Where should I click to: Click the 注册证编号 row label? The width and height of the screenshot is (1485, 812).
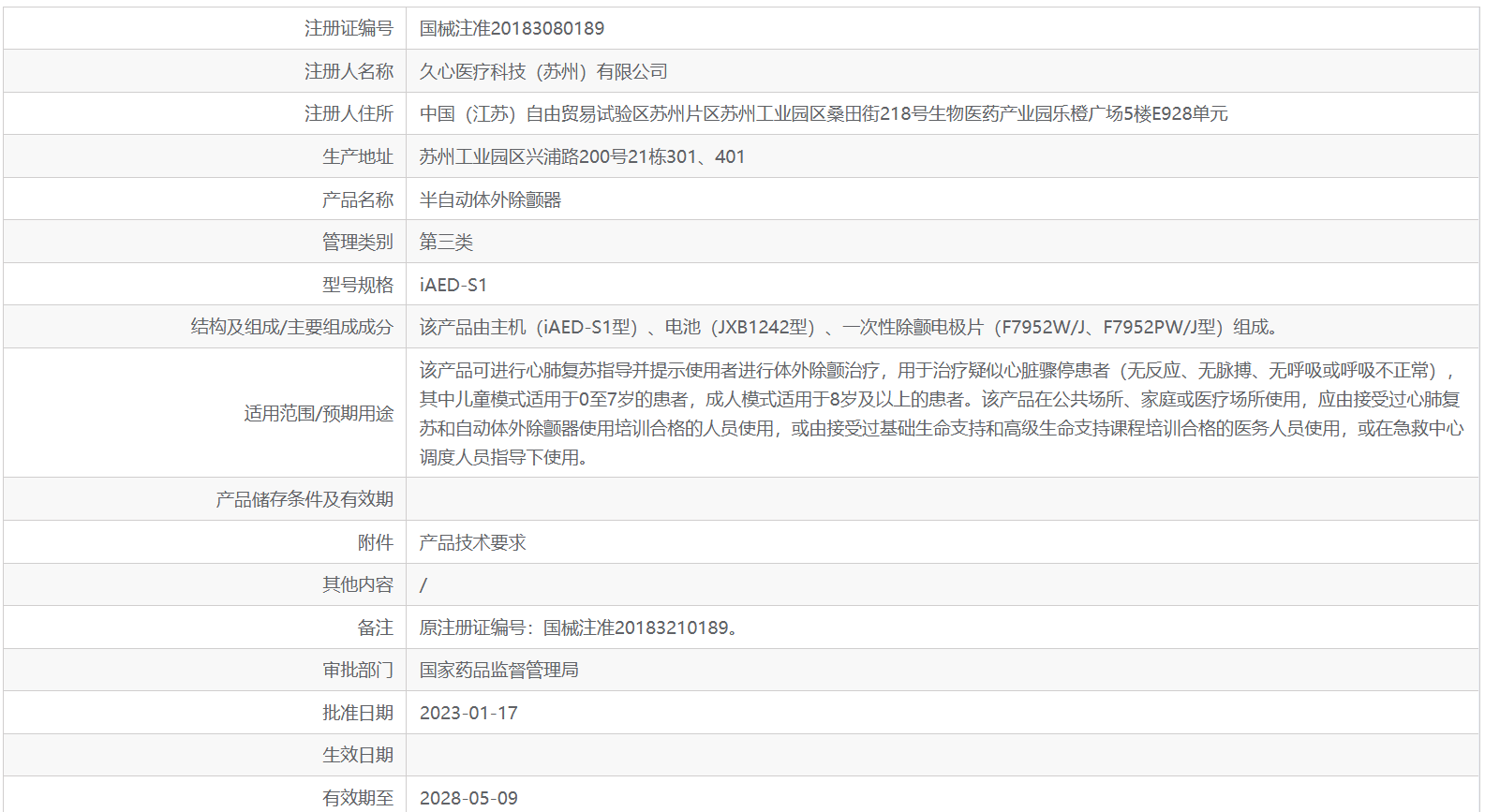349,29
